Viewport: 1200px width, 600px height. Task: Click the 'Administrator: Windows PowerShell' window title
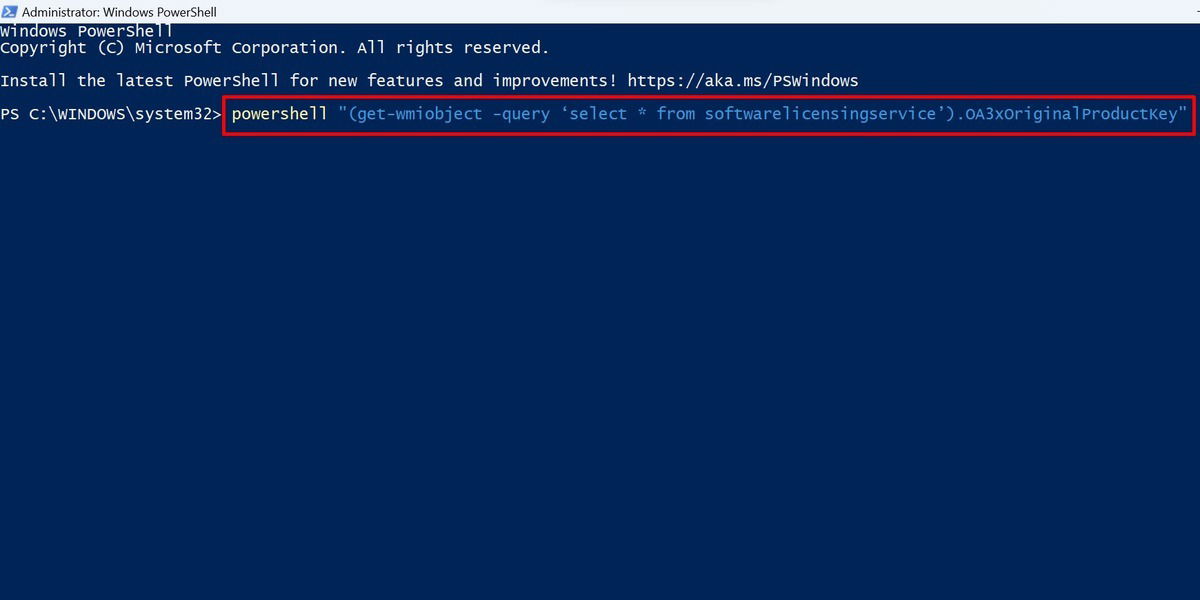click(119, 12)
